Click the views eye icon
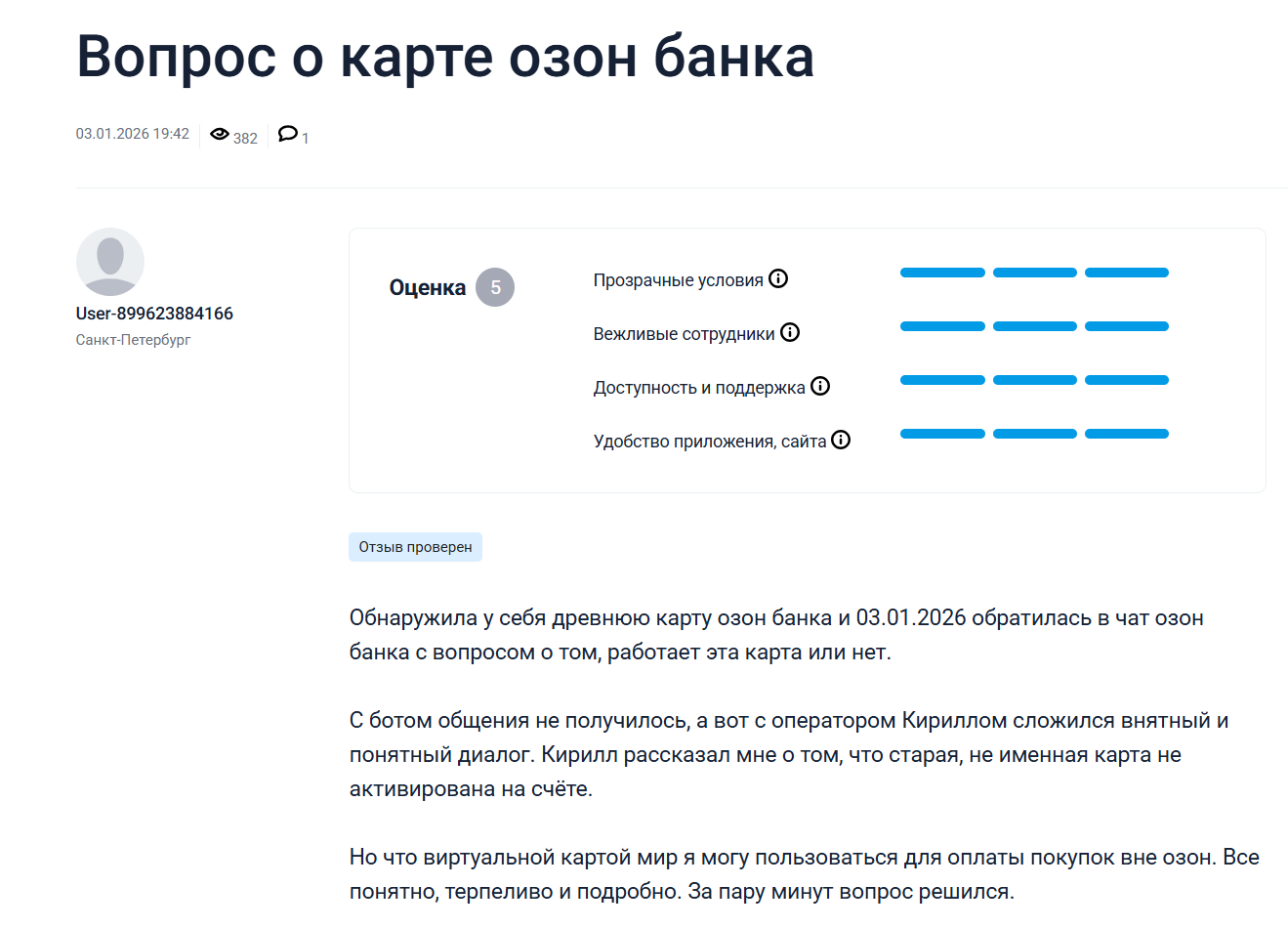Viewport: 1288px width, 928px height. [x=220, y=134]
